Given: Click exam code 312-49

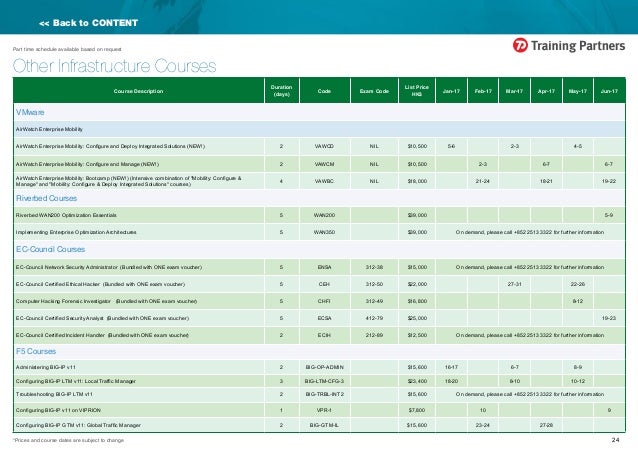Looking at the screenshot, I should 374,301.
